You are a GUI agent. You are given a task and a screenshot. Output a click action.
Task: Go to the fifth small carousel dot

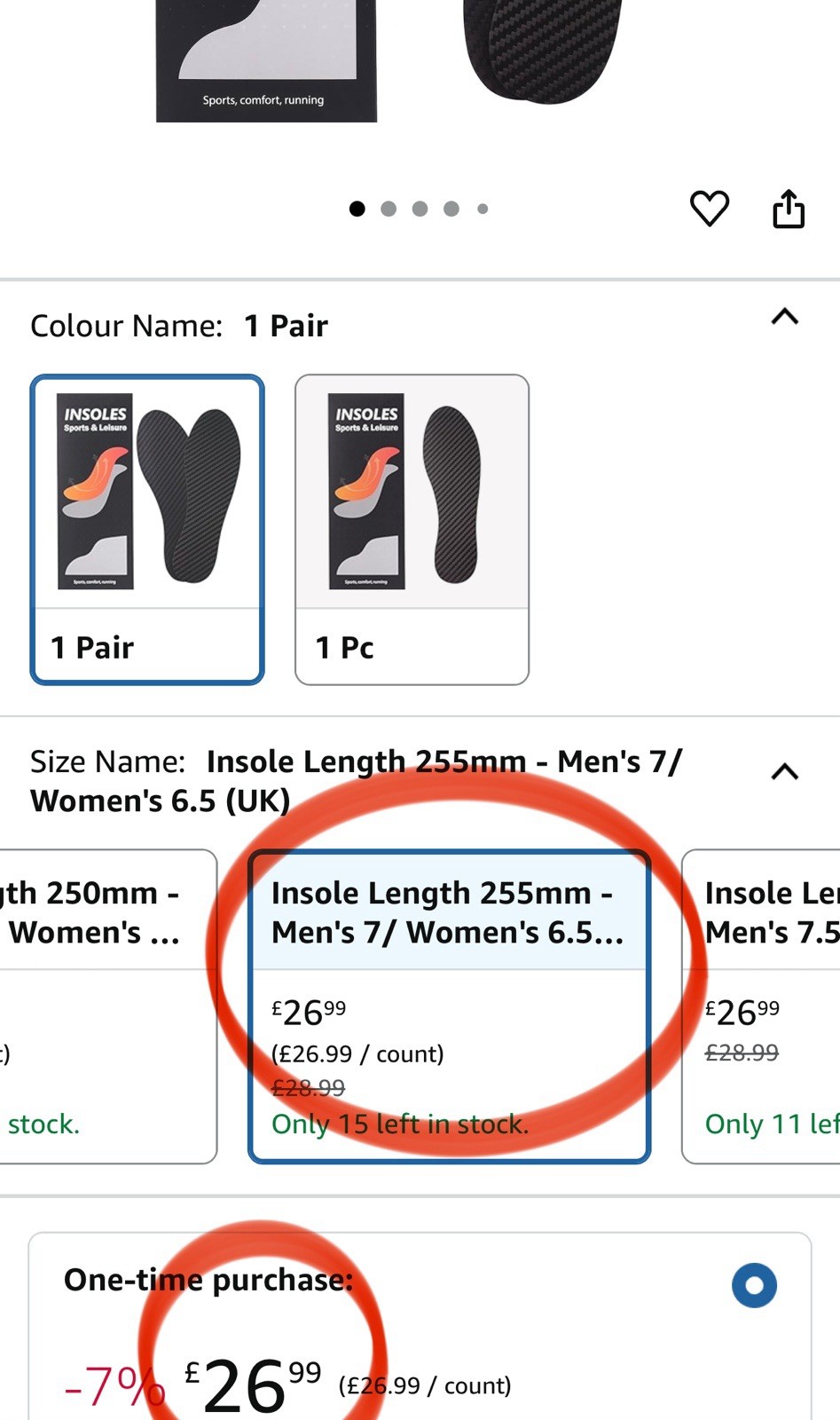483,209
